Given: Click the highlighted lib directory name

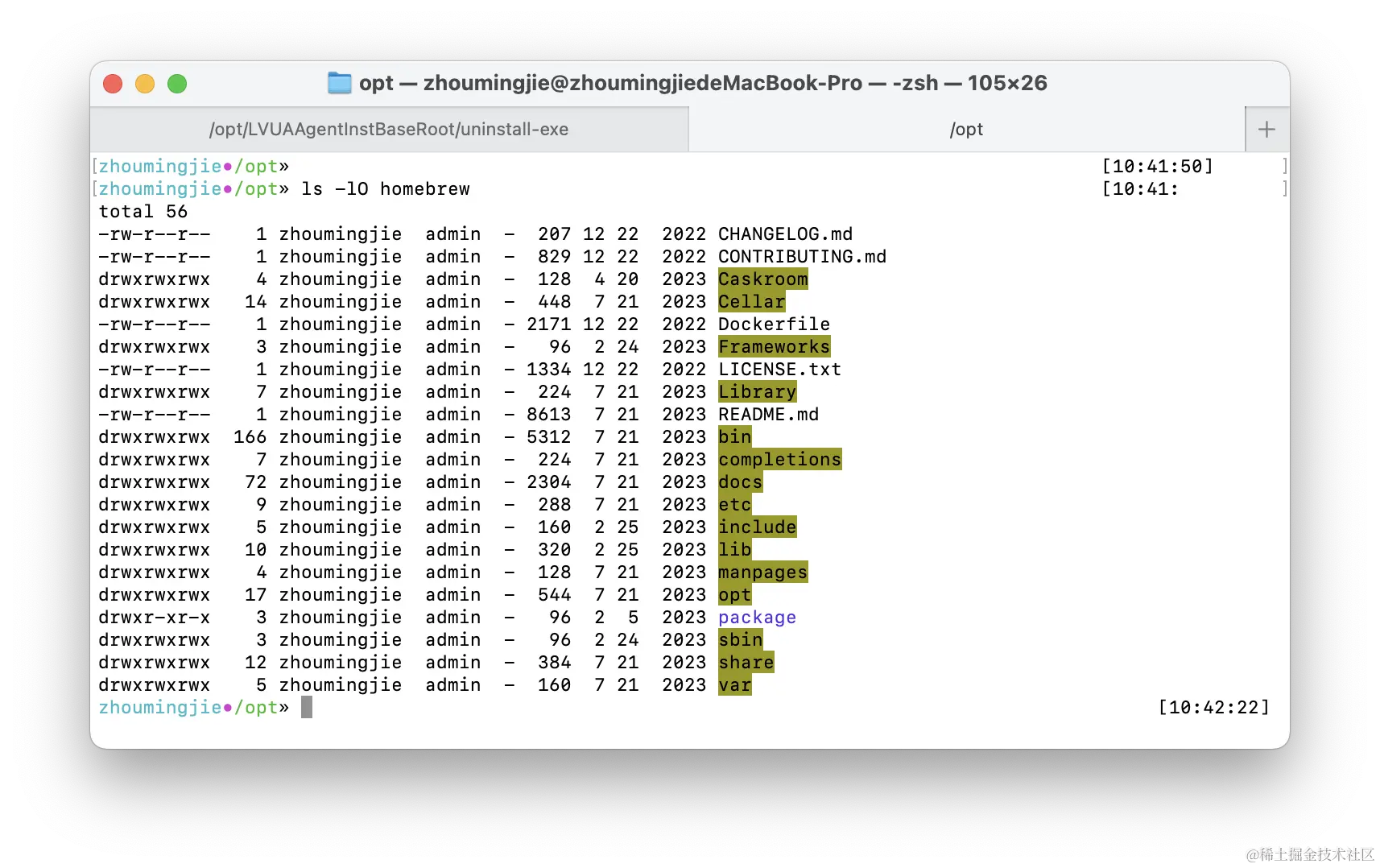Looking at the screenshot, I should point(735,550).
